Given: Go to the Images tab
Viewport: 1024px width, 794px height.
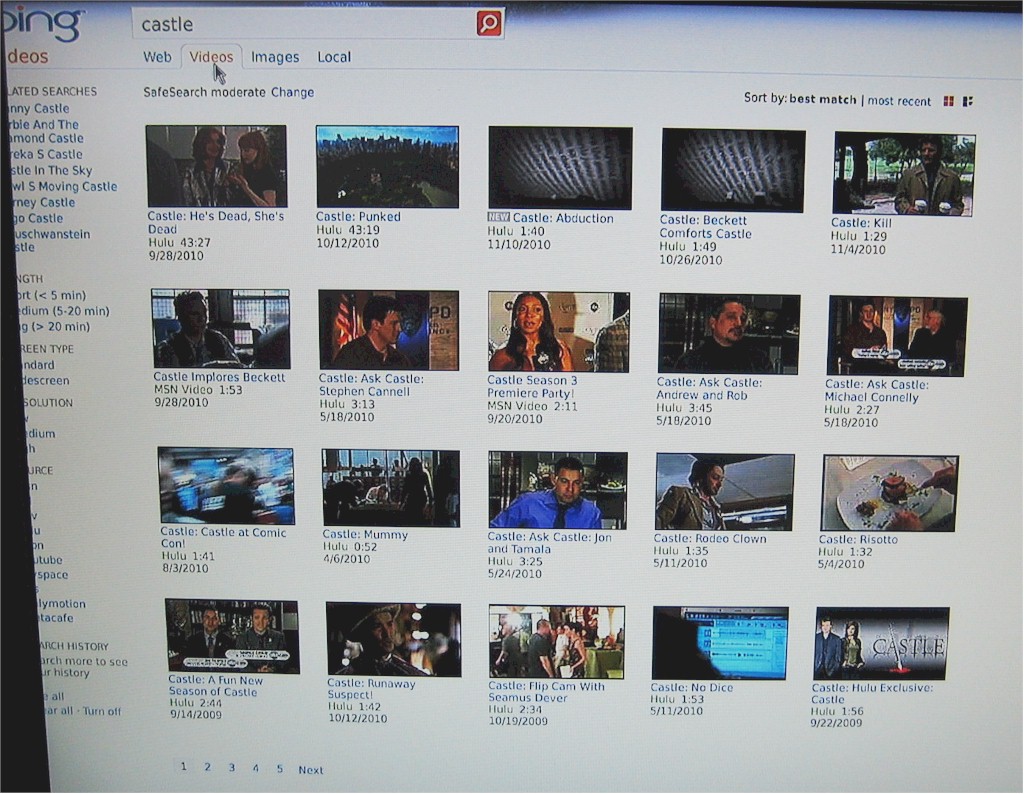Looking at the screenshot, I should pyautogui.click(x=275, y=57).
